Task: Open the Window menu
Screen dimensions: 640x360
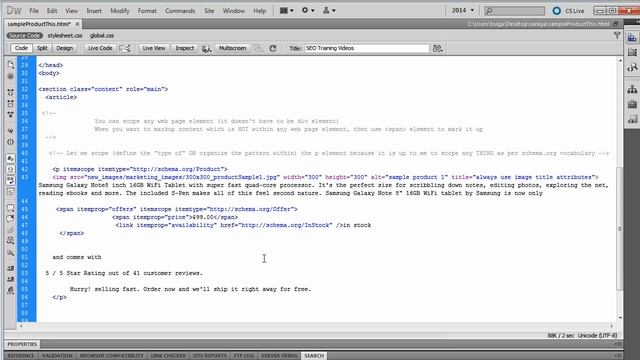Action: (x=233, y=11)
